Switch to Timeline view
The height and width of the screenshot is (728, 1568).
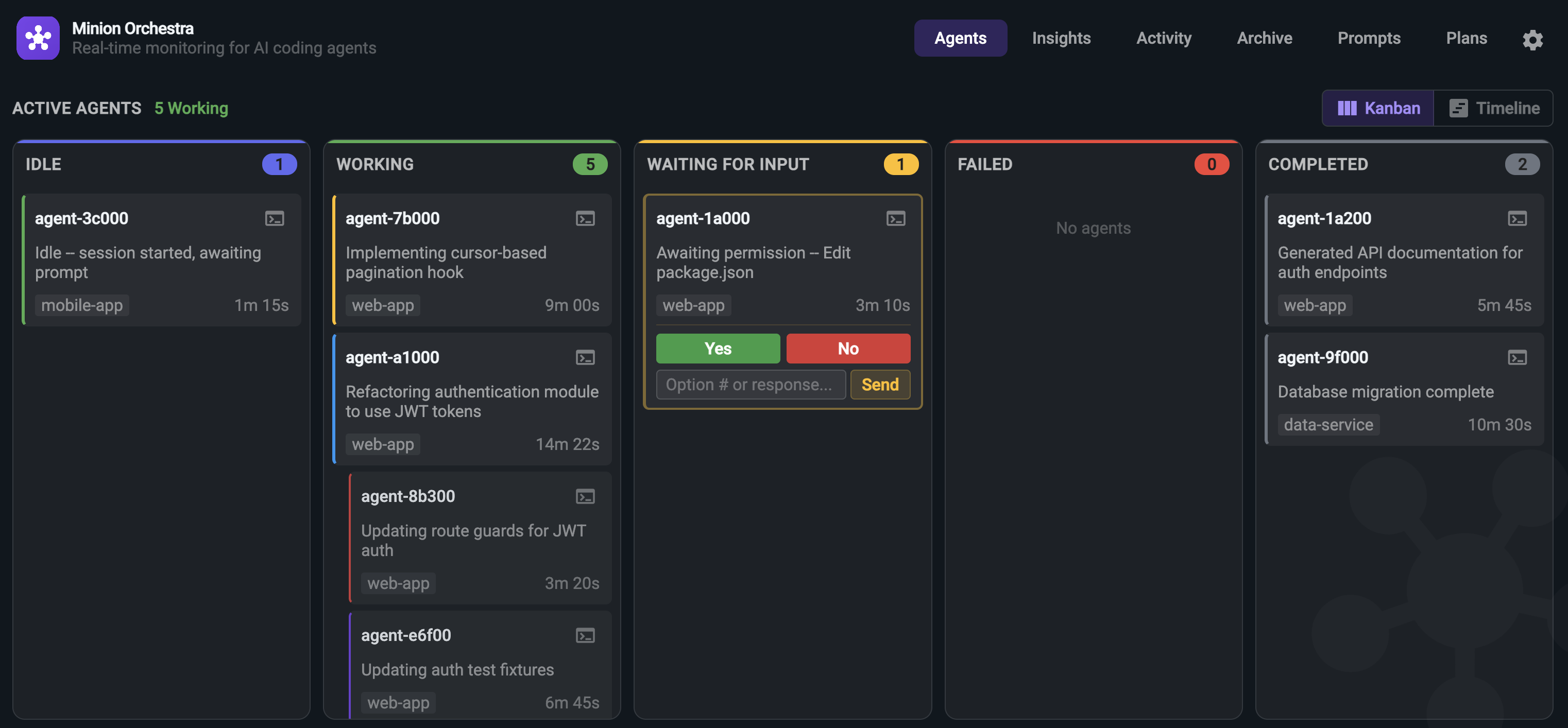click(x=1494, y=108)
